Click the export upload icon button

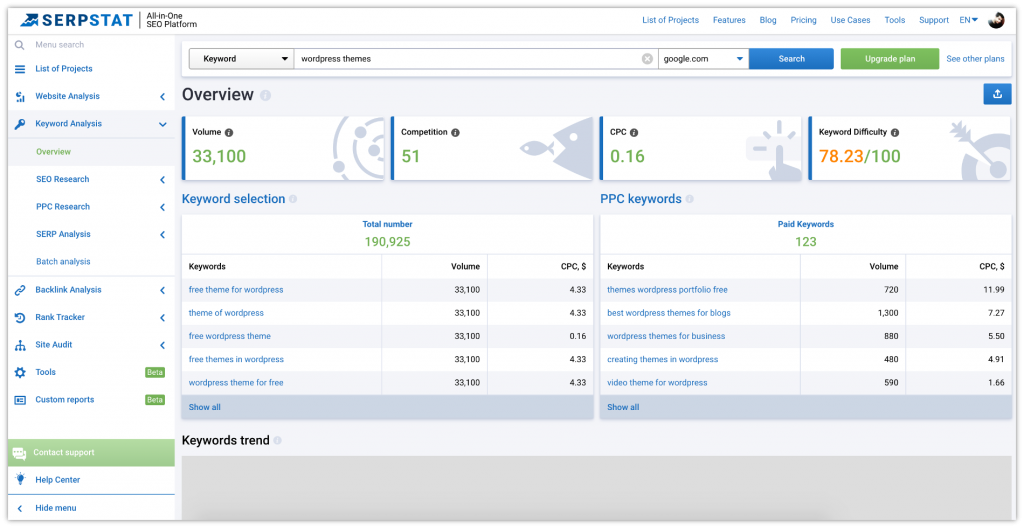[x=997, y=94]
